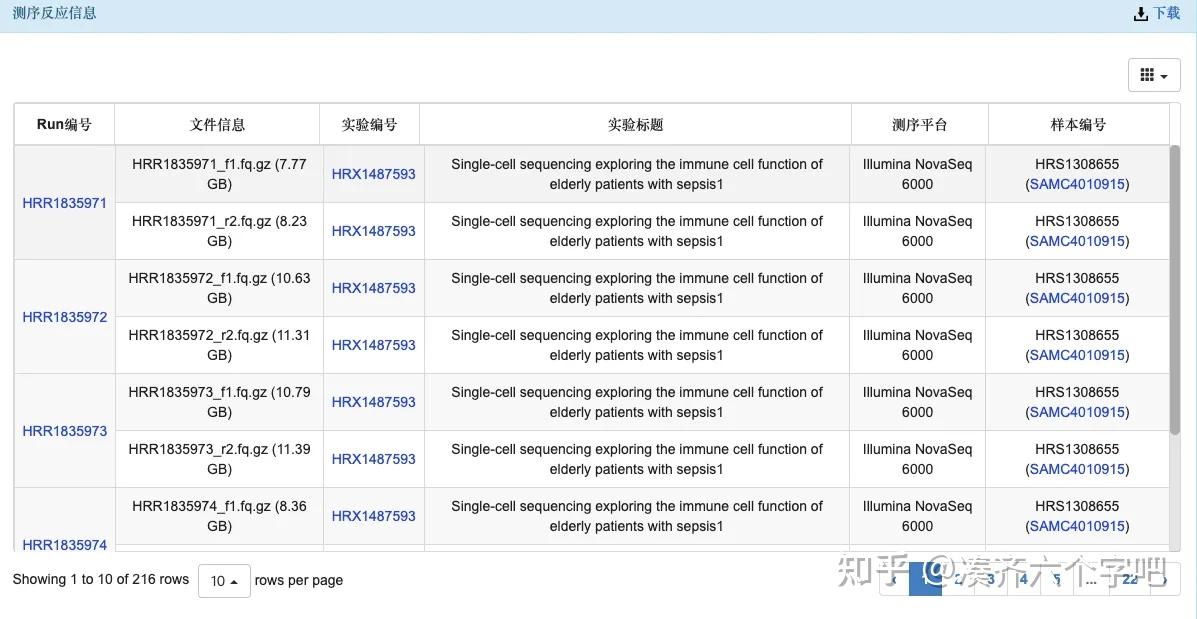This screenshot has width=1197, height=619.
Task: Open the rows per page dropdown
Action: tap(224, 580)
